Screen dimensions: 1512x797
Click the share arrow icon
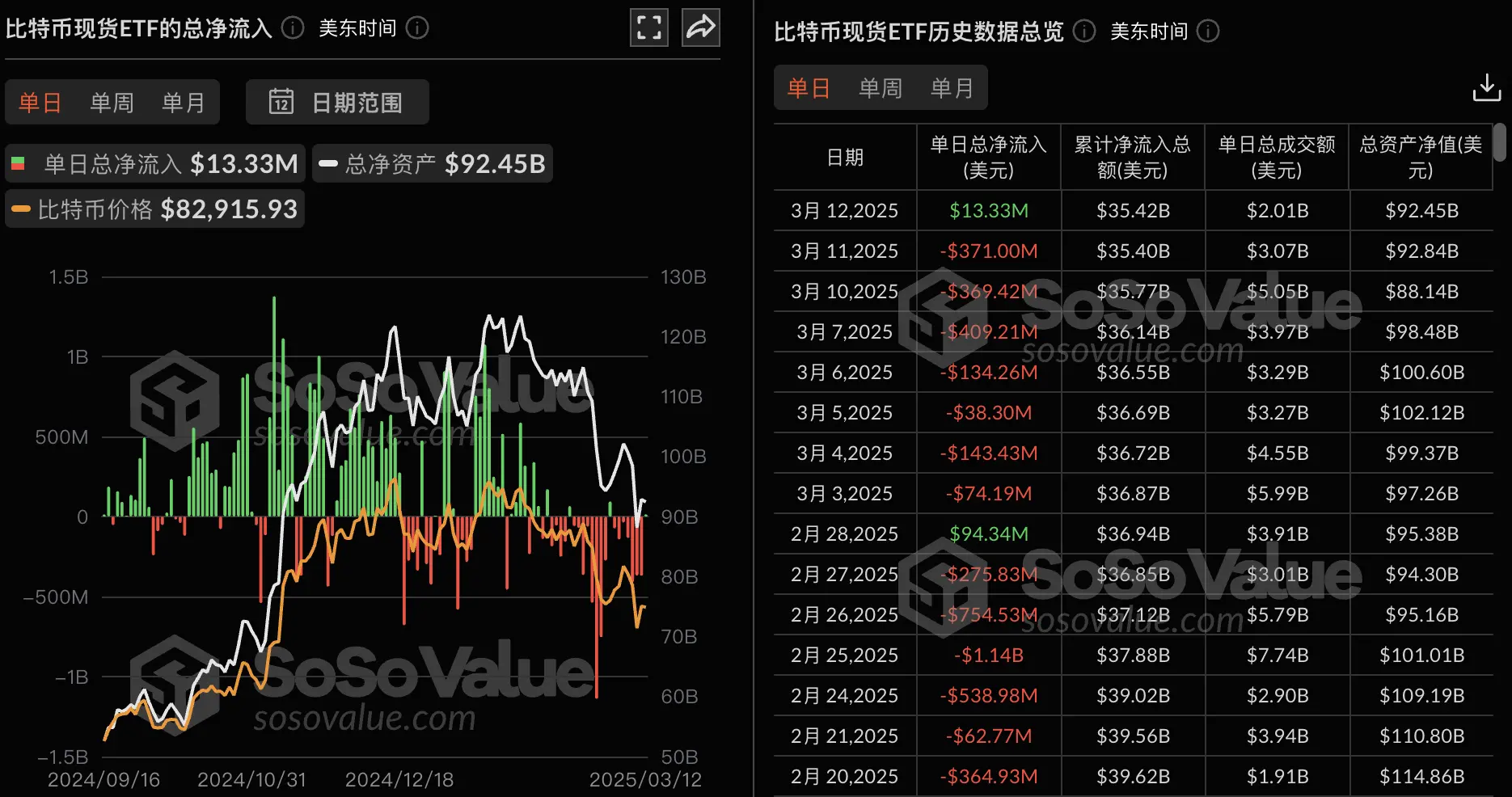point(700,27)
